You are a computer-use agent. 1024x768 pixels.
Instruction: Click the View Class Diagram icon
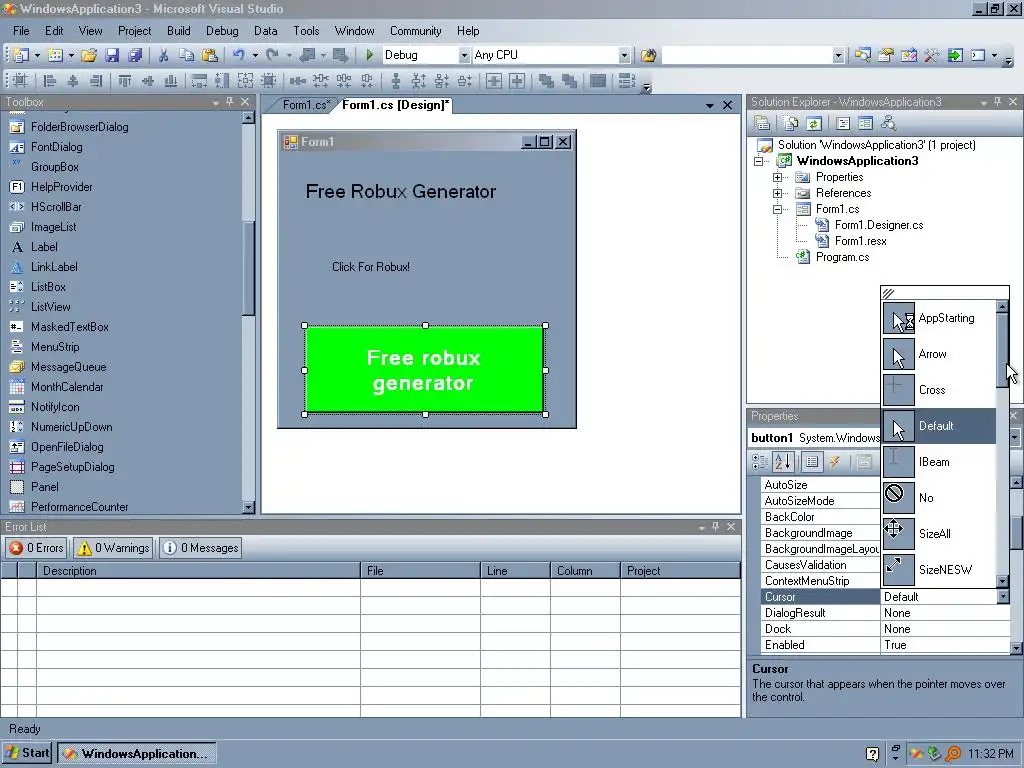click(x=888, y=123)
